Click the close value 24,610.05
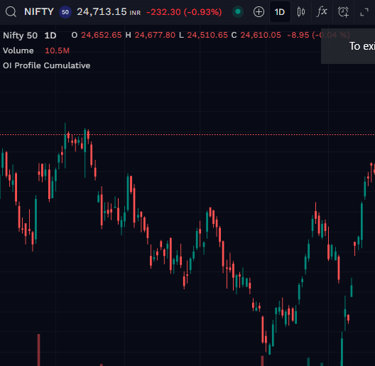This screenshot has height=366, width=375. click(x=261, y=35)
